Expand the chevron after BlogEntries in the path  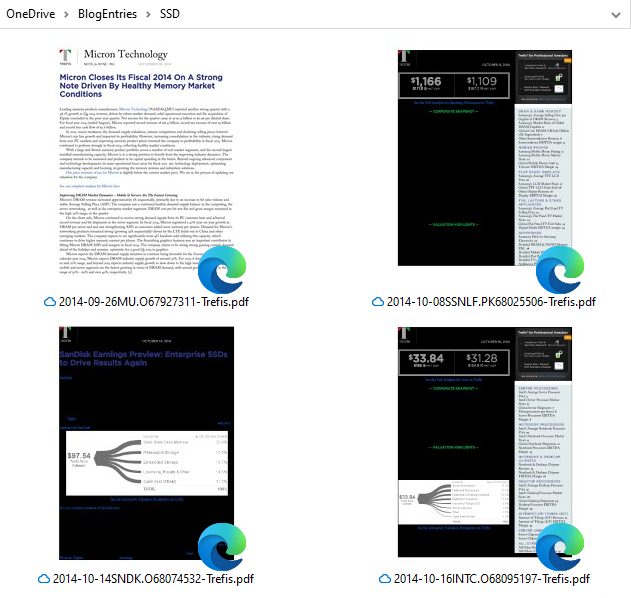tap(148, 14)
